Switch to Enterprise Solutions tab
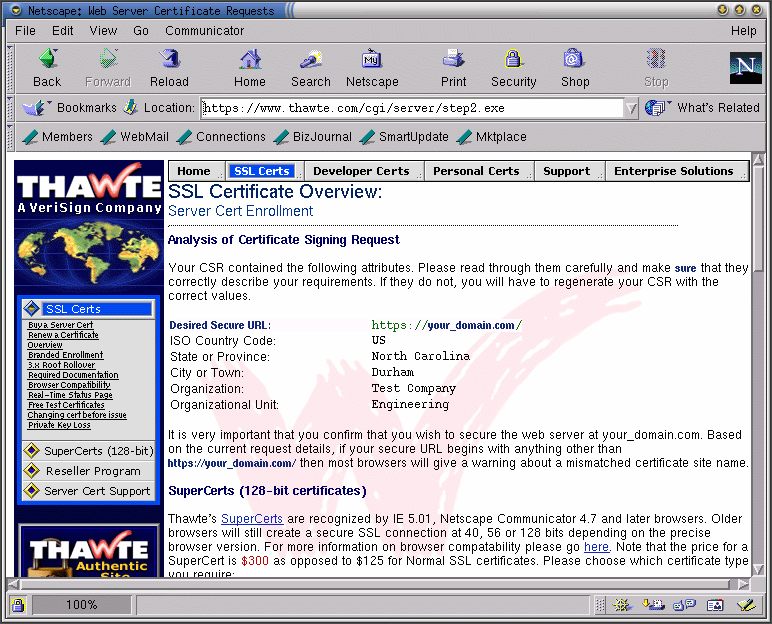Viewport: 772px width, 624px height. [673, 171]
